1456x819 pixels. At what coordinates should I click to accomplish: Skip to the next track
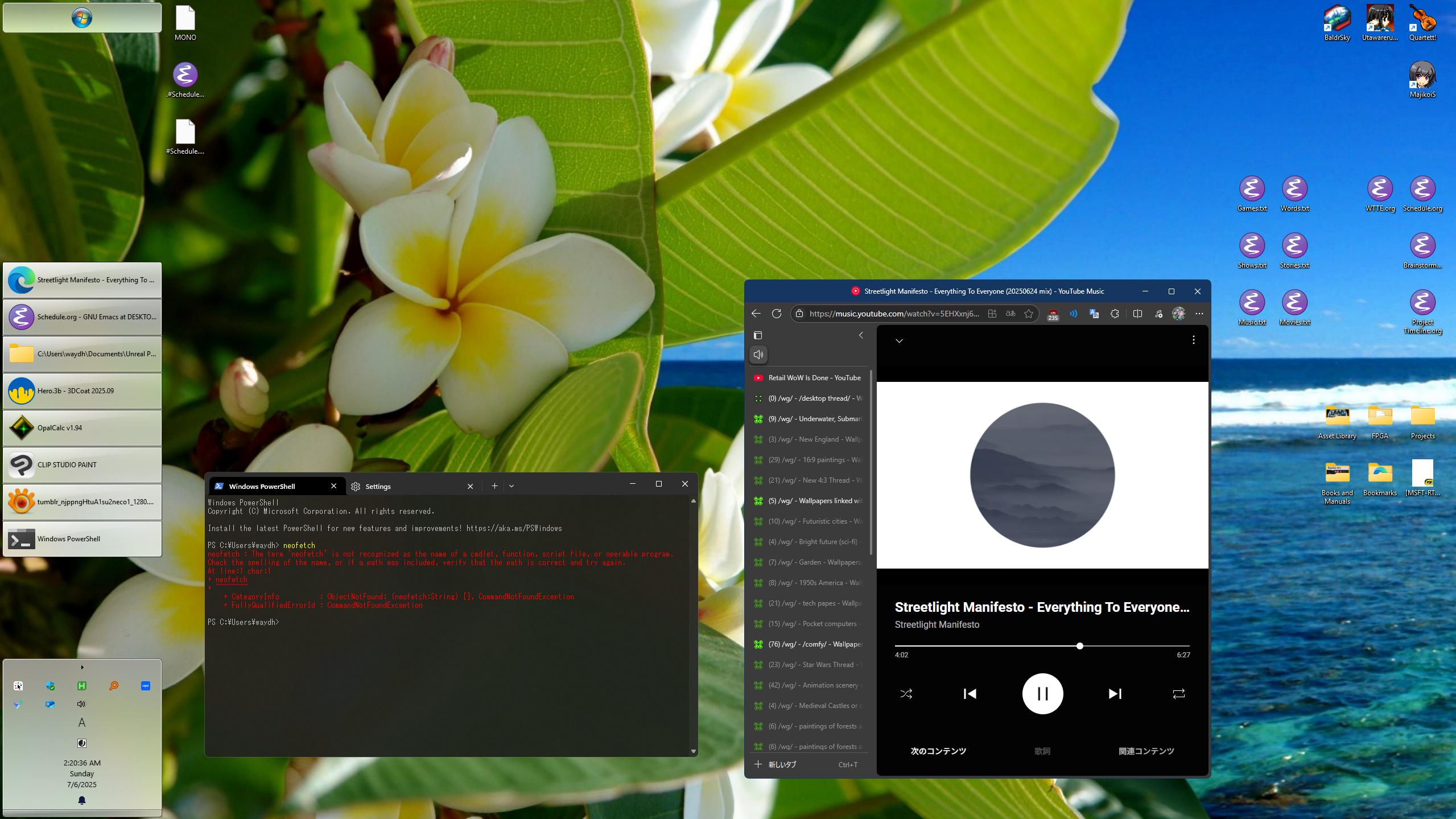tap(1115, 693)
